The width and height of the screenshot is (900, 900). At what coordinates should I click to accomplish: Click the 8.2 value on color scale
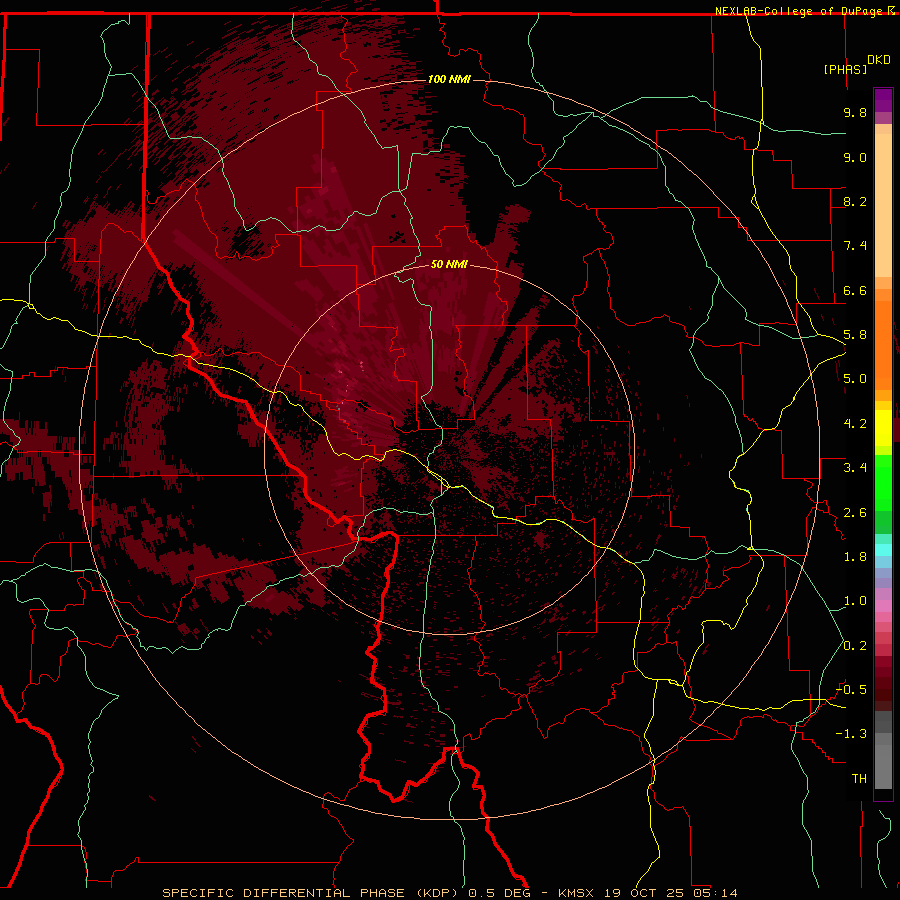pos(855,201)
